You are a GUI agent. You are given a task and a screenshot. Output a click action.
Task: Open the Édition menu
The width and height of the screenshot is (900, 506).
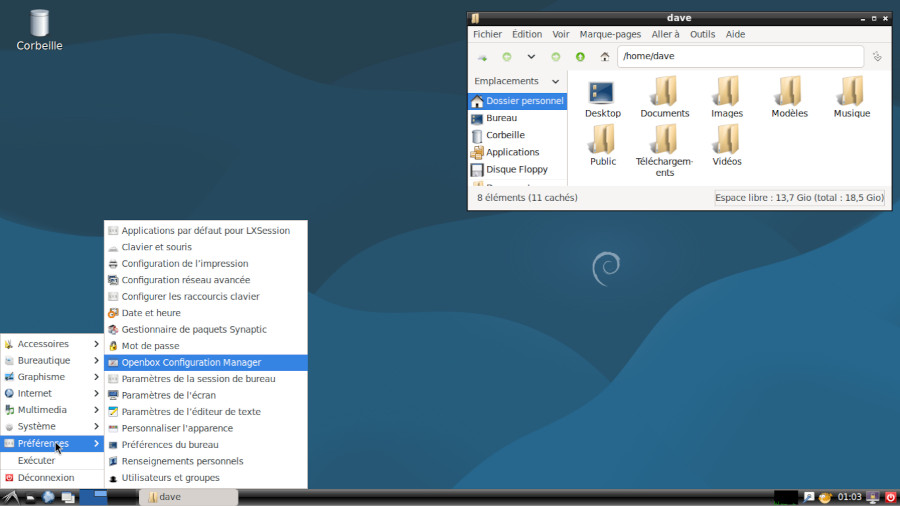[527, 34]
